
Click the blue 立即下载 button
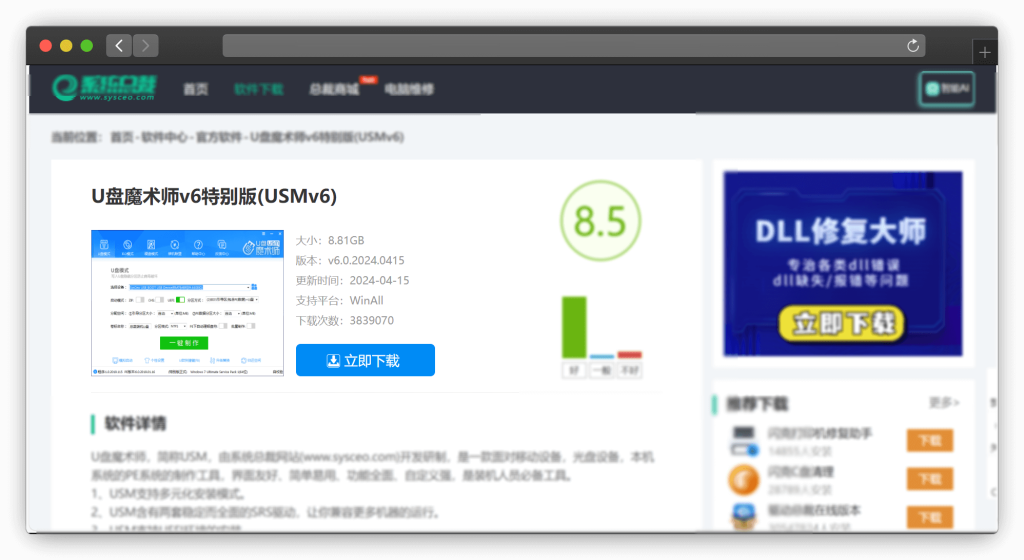365,360
